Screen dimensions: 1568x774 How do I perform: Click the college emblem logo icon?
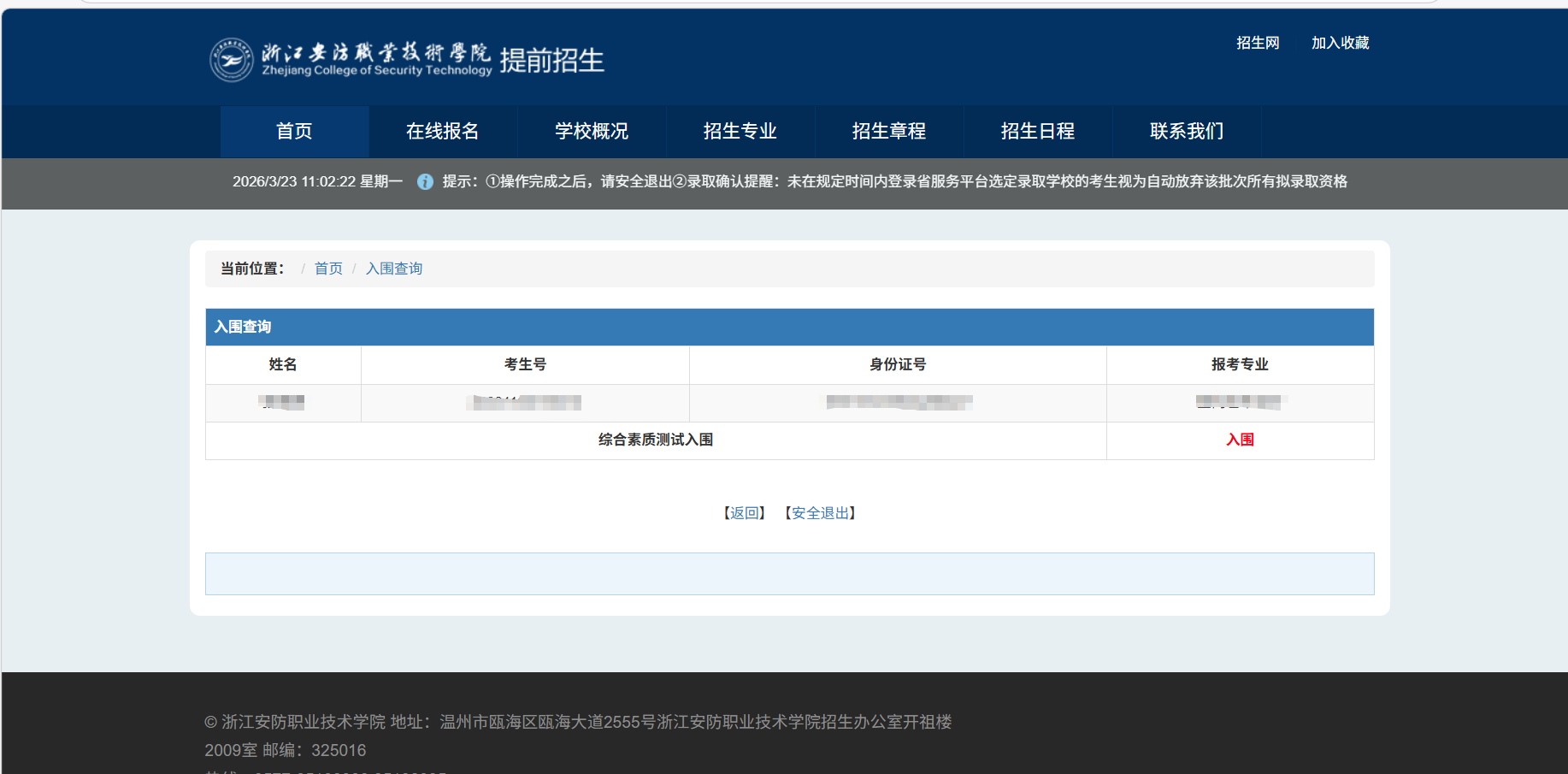coord(232,60)
